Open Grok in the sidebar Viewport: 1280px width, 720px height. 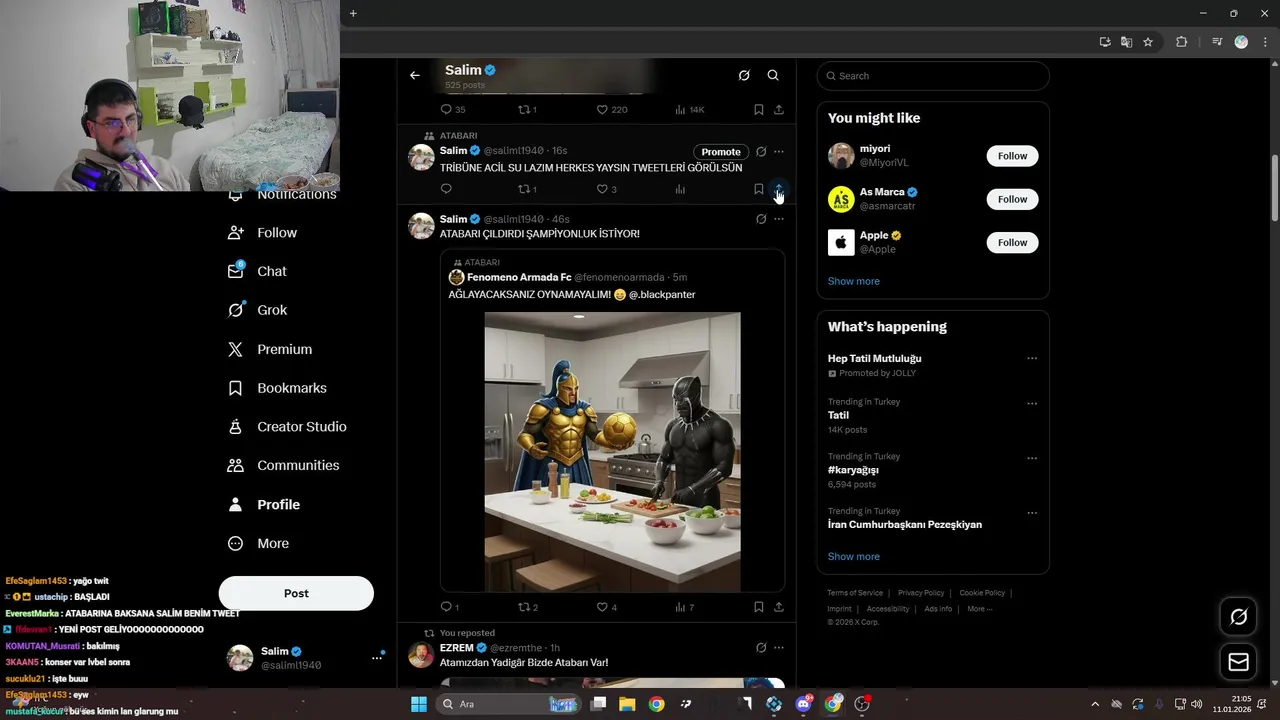(x=257, y=310)
